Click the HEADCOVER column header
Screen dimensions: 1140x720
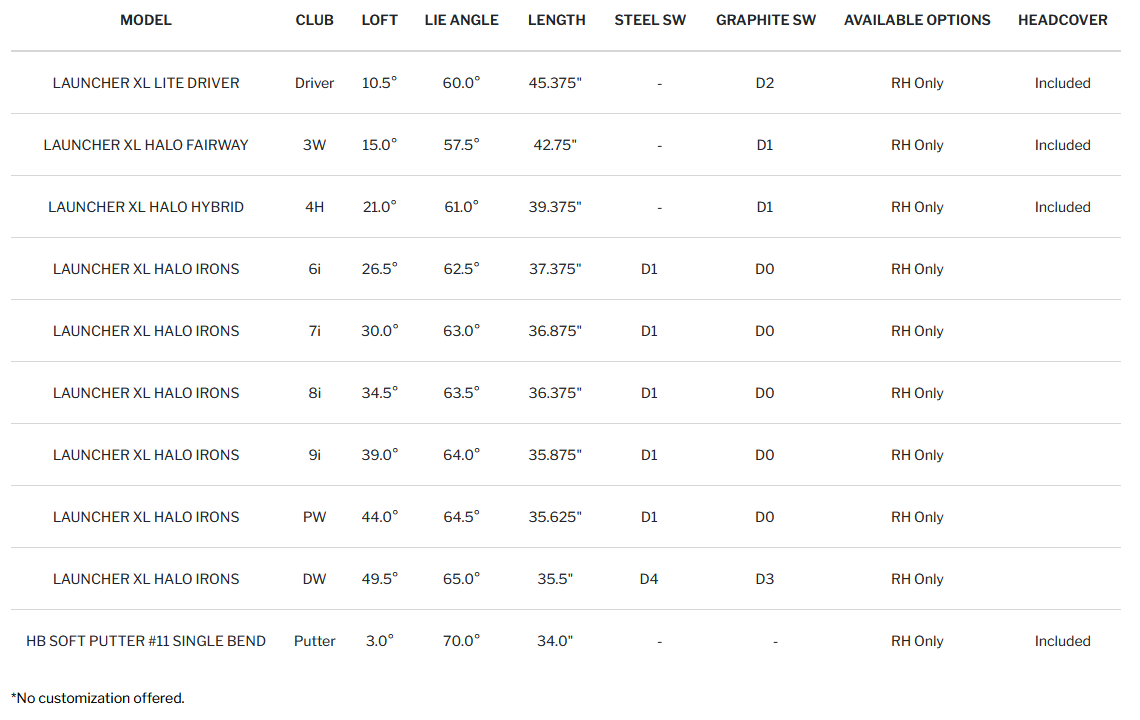(x=1062, y=20)
